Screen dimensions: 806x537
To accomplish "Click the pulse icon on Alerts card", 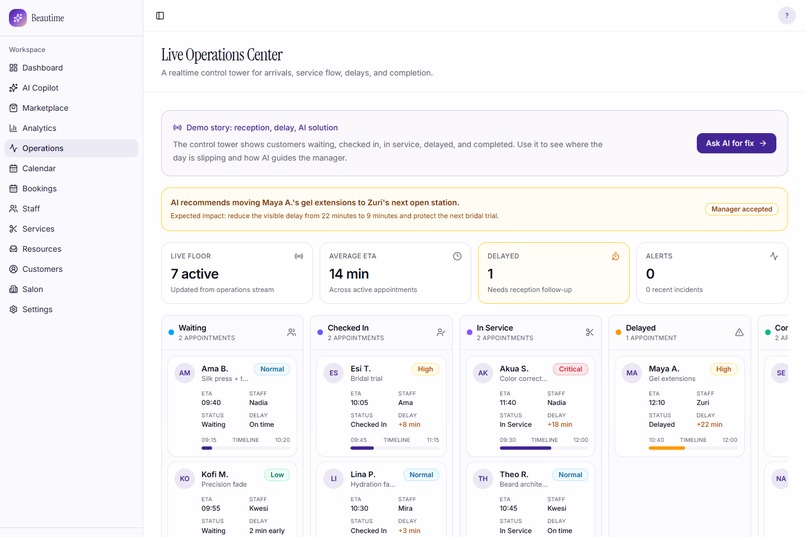I will pos(774,256).
